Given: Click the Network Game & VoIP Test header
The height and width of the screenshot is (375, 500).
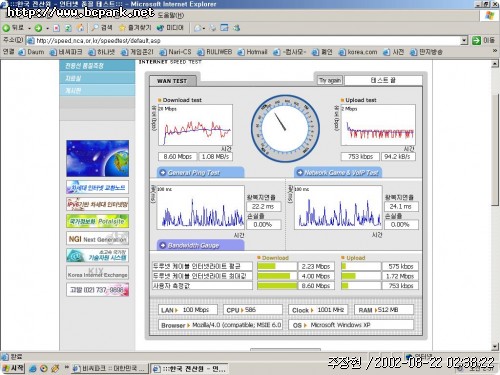Looking at the screenshot, I should click(x=338, y=173).
